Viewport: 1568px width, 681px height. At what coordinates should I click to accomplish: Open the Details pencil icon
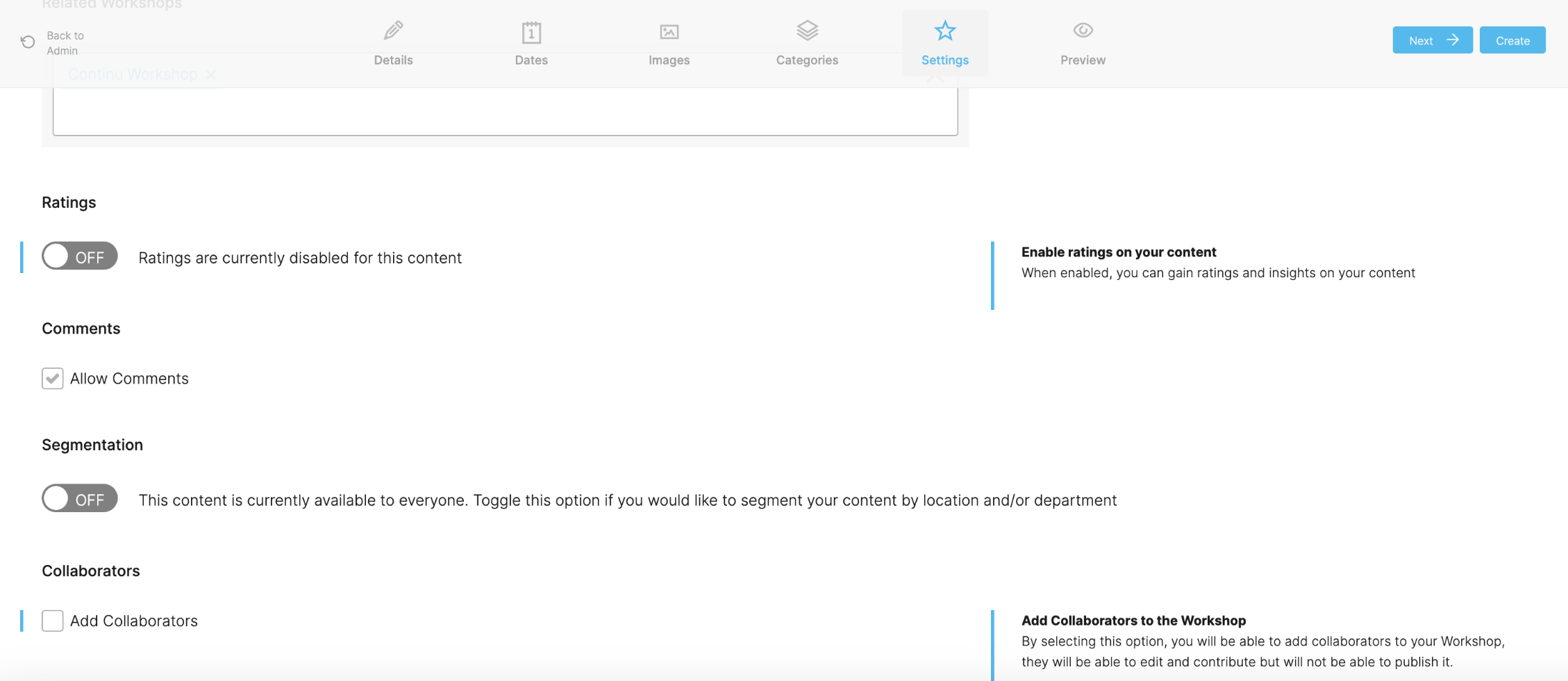[x=393, y=31]
